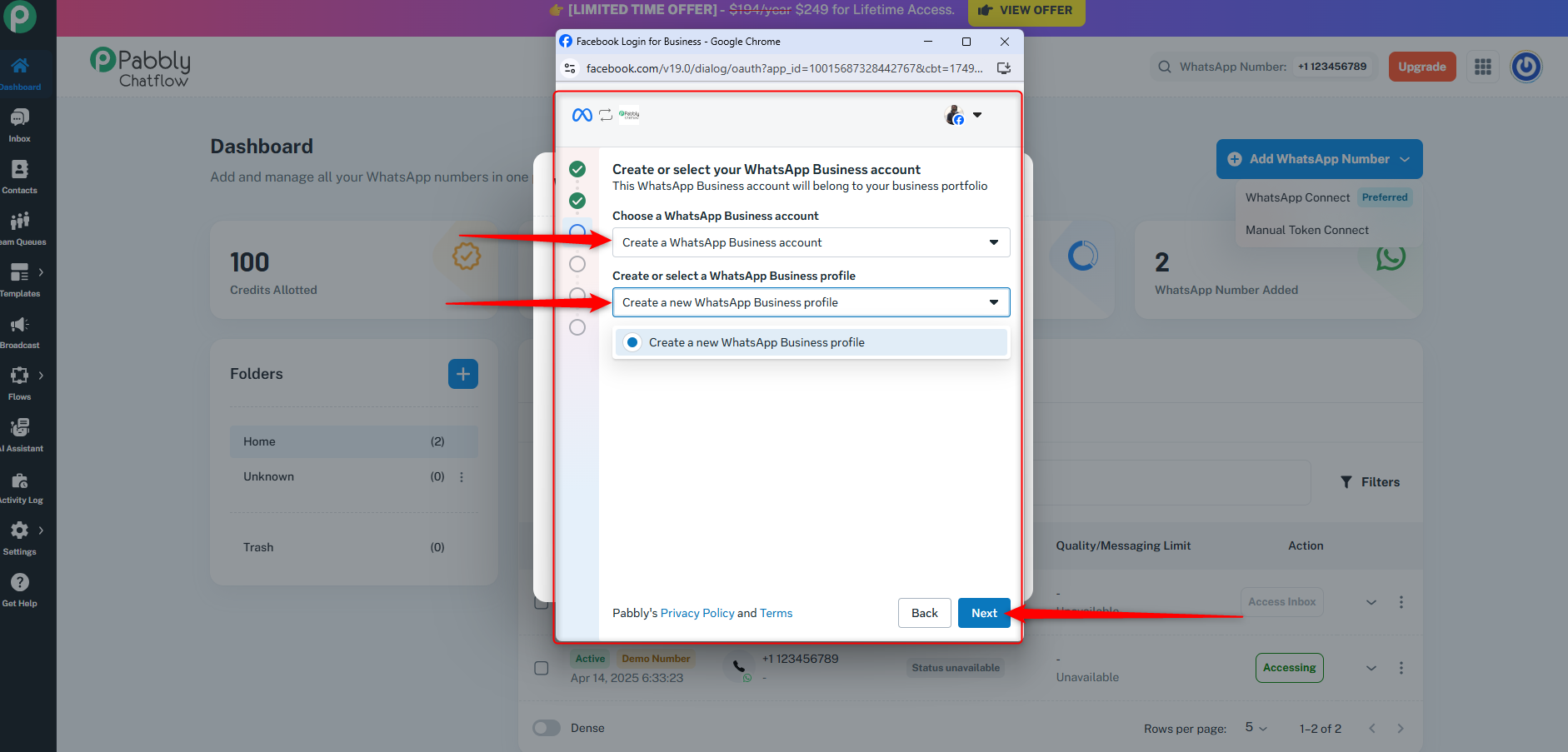Click the Credits Allotted card

pos(354,270)
